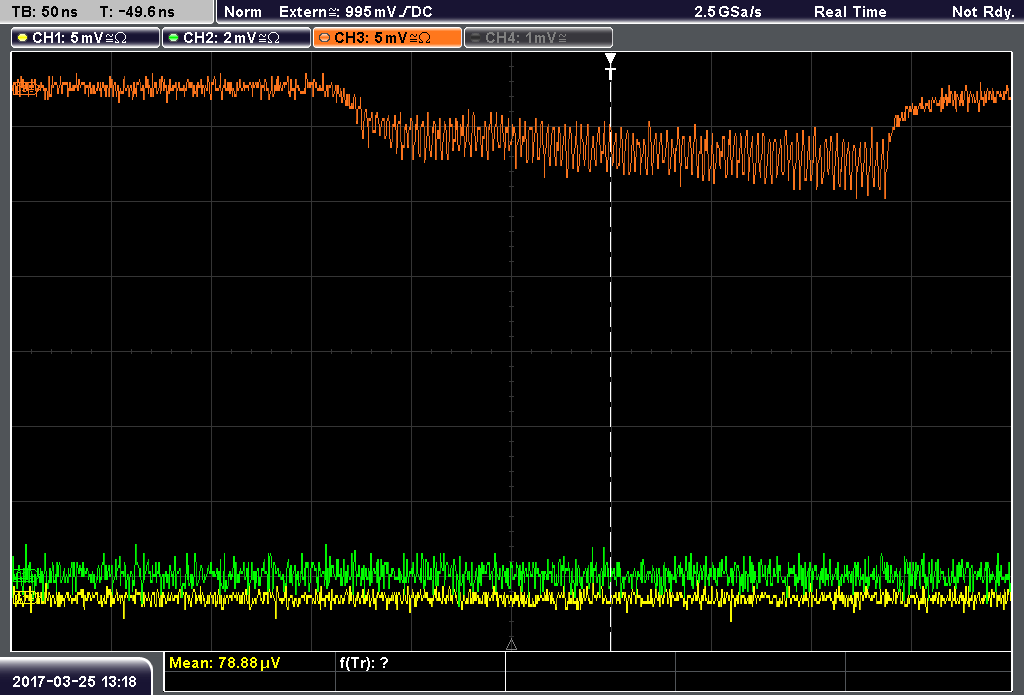Click the Extern 995 mV DC trigger source readout
The image size is (1024, 695).
(x=355, y=12)
